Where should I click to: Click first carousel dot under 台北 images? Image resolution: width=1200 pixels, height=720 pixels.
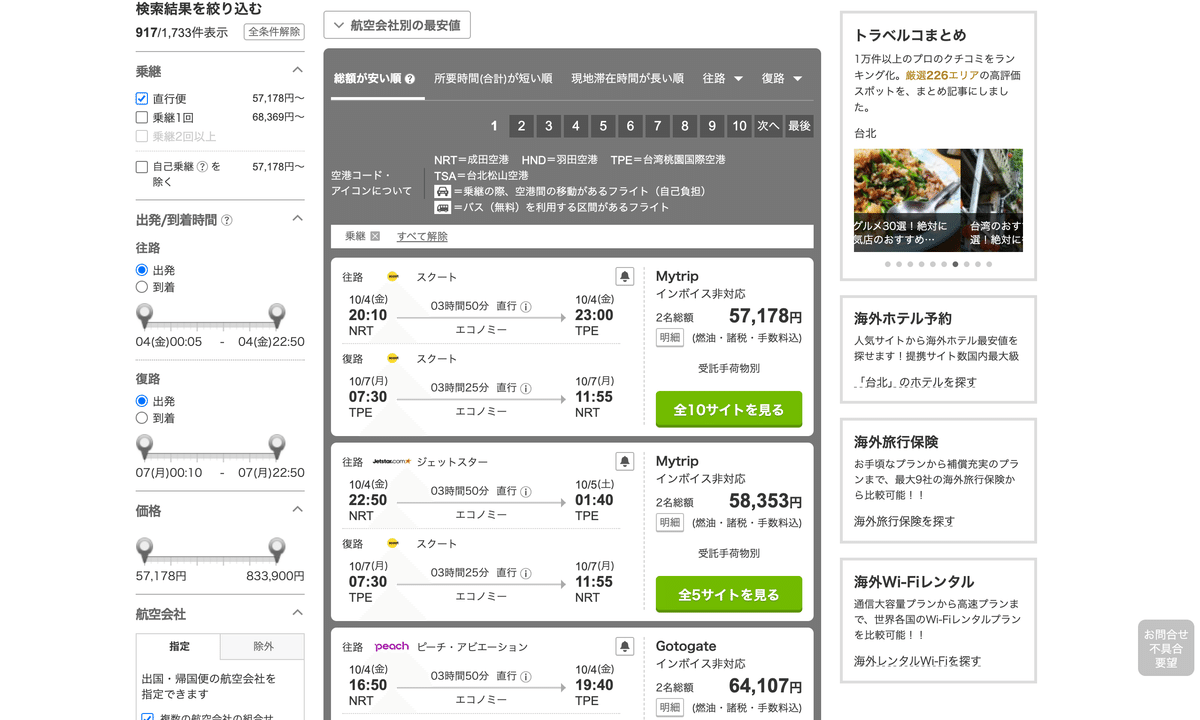click(888, 265)
